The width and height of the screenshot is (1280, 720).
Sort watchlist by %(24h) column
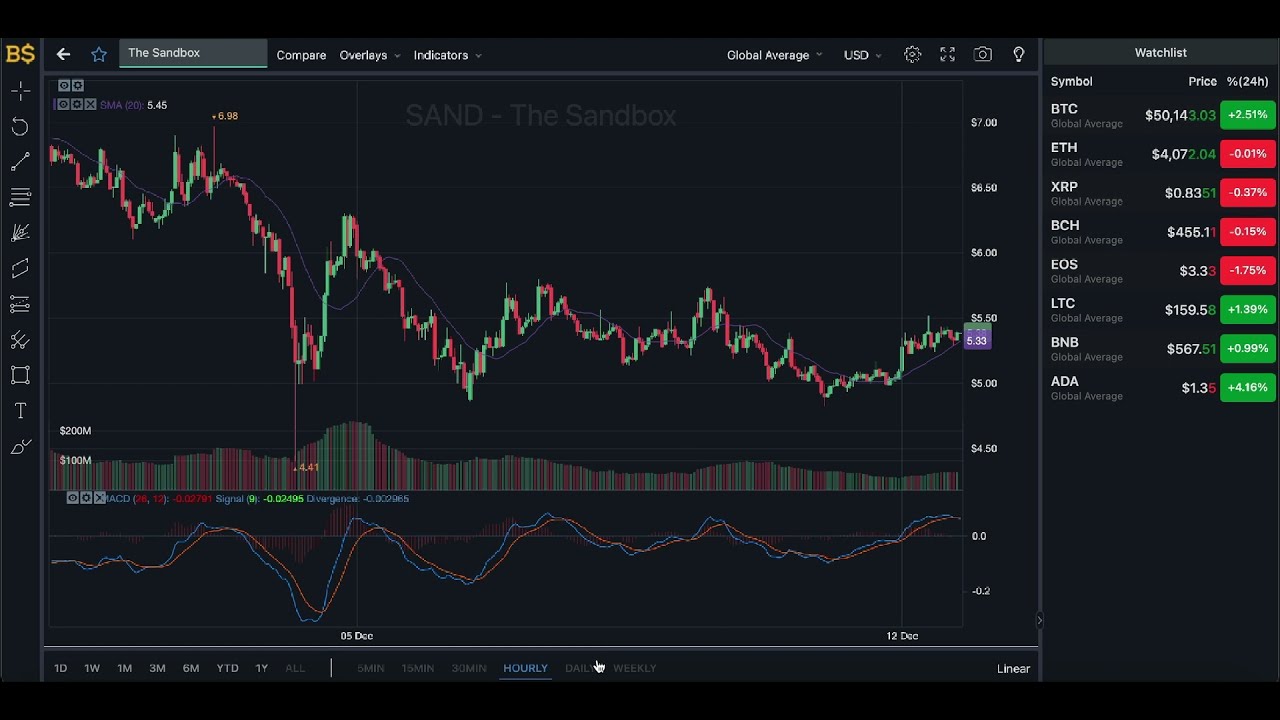coord(1247,81)
